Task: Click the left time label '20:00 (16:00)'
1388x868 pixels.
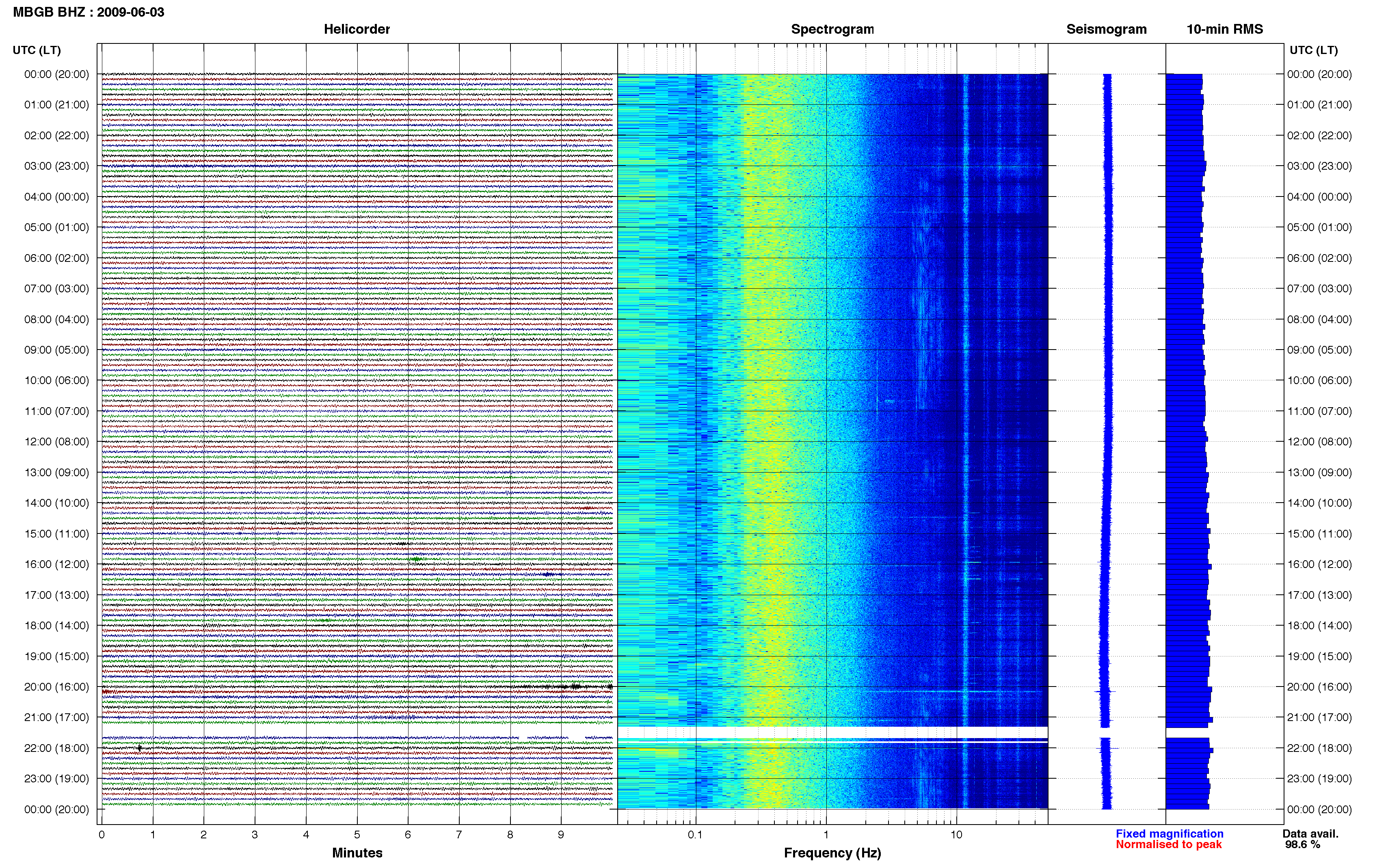Action: (x=56, y=687)
